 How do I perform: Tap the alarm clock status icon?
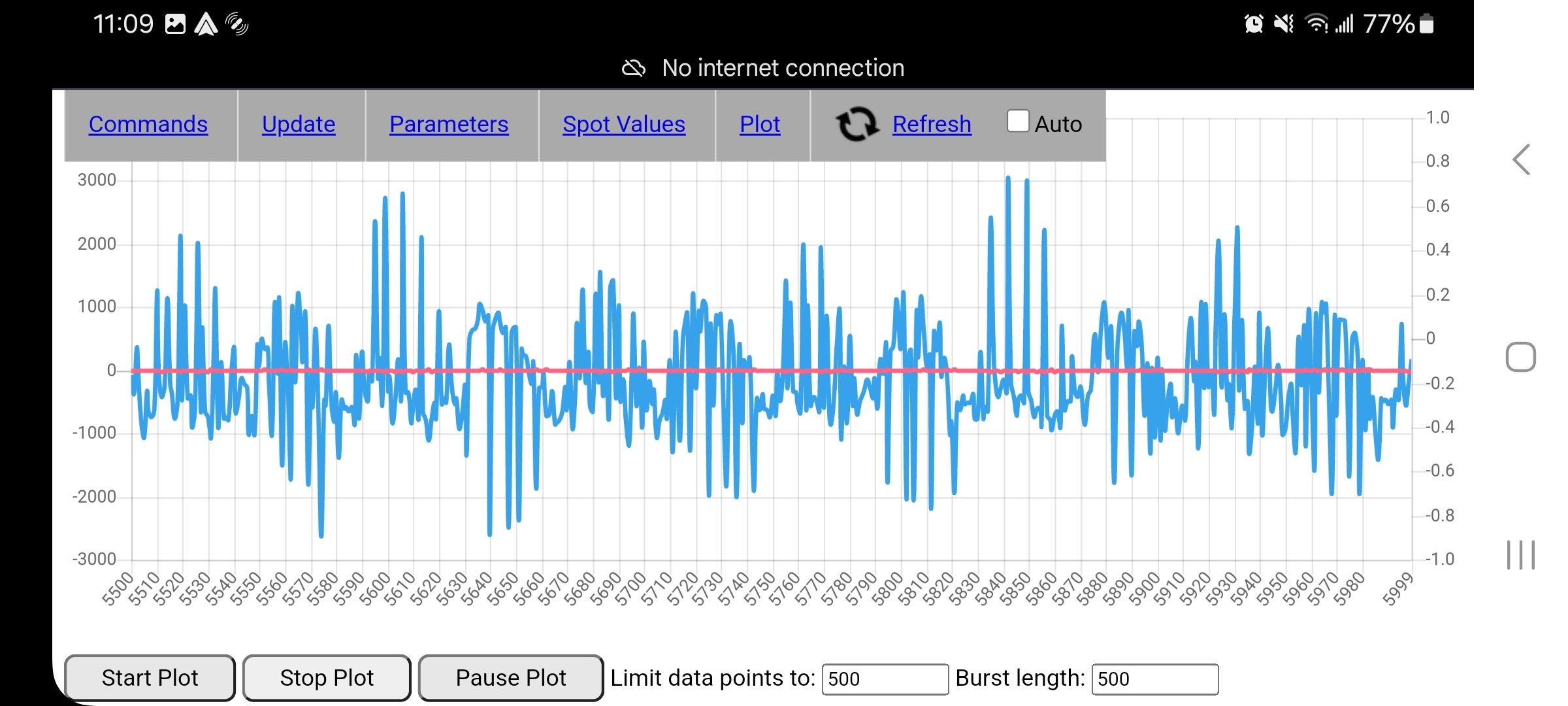1253,24
